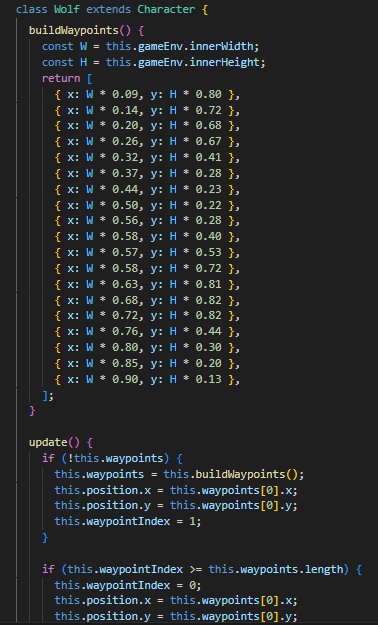The width and height of the screenshot is (378, 625).
Task: Click the waypoint with x: W * 0.14
Action: point(148,110)
